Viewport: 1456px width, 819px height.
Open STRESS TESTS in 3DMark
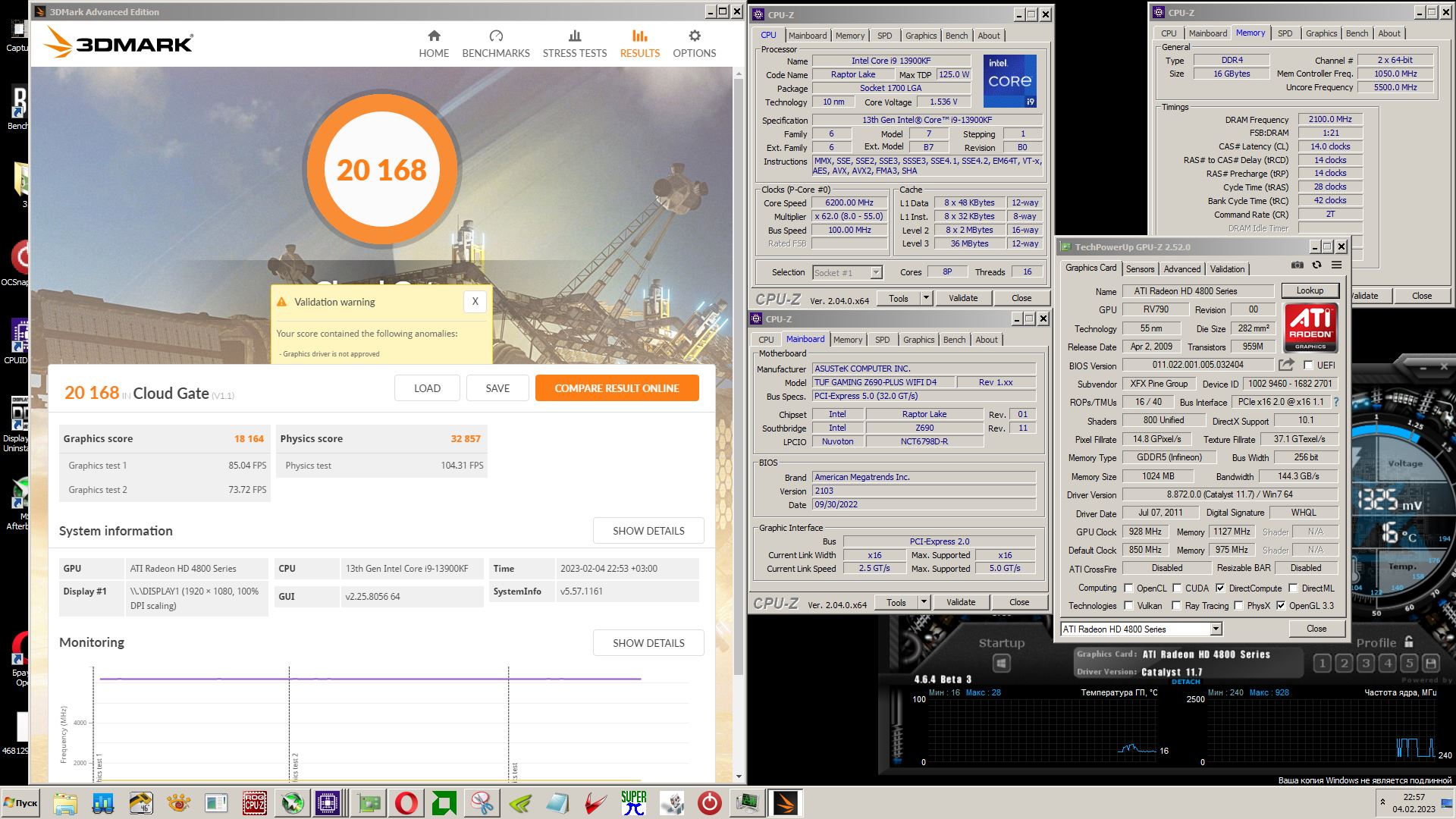coord(575,44)
